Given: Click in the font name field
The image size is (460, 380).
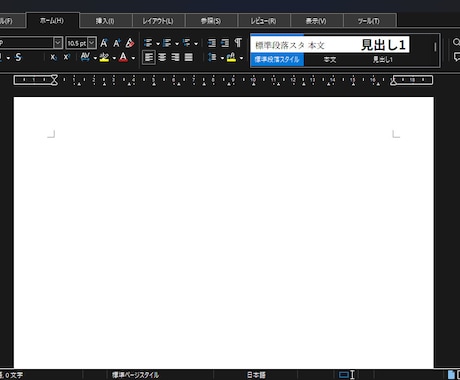Looking at the screenshot, I should 27,43.
